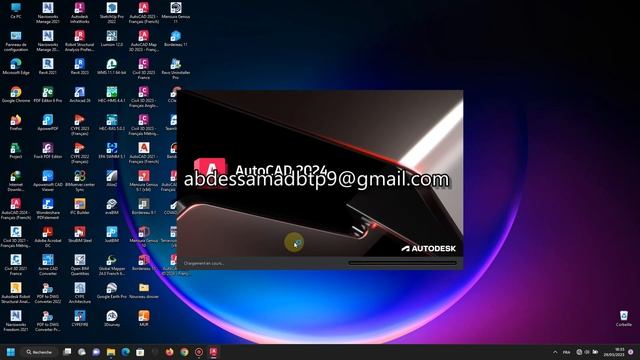Select the CYPEFIRE shortcut

(x=80, y=318)
